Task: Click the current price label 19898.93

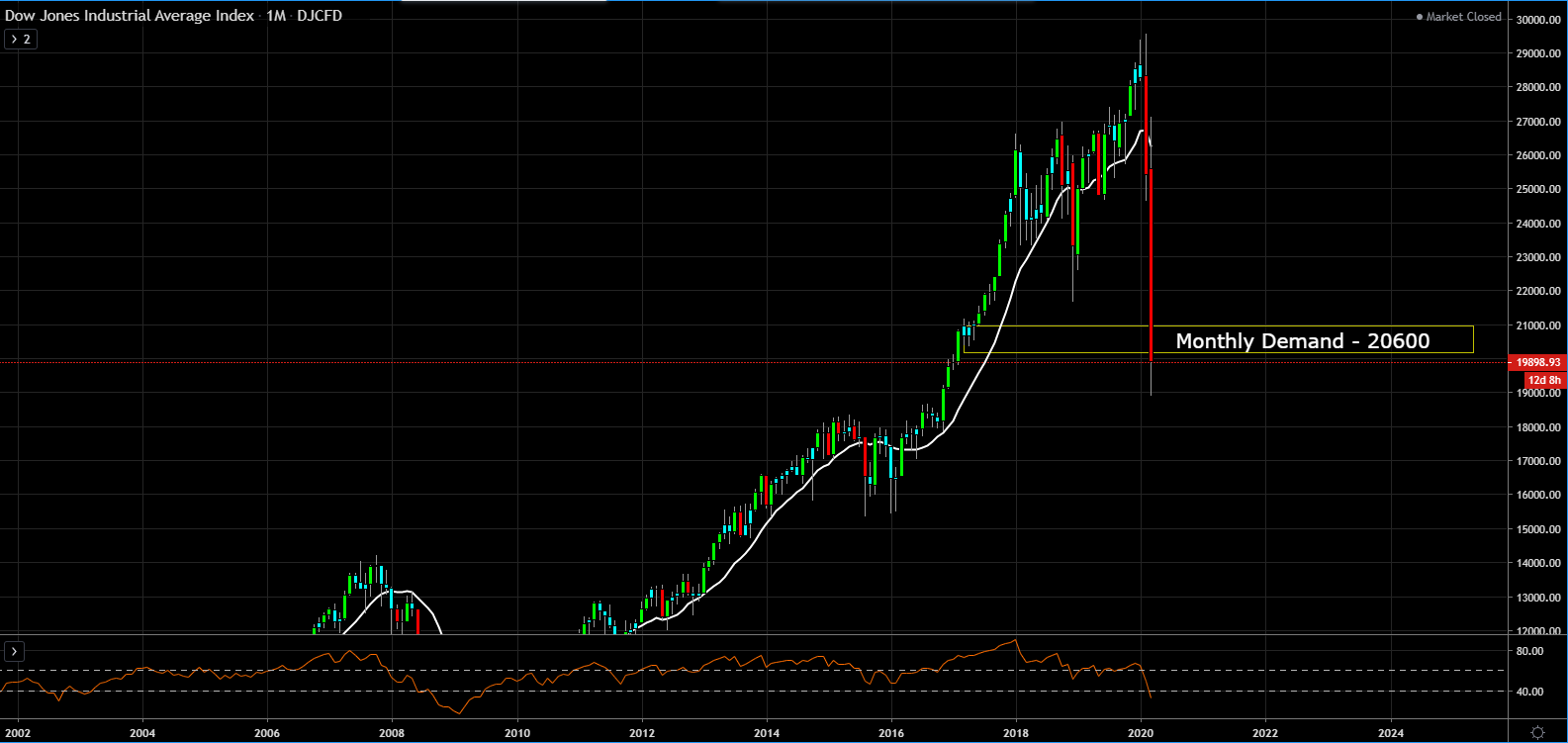Action: [1538, 362]
